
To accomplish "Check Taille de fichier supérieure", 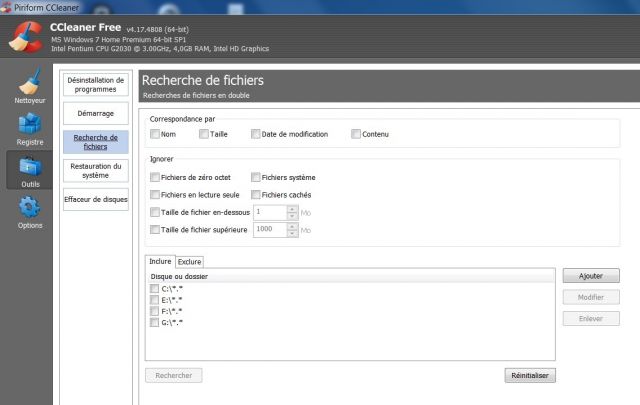I will tap(155, 229).
